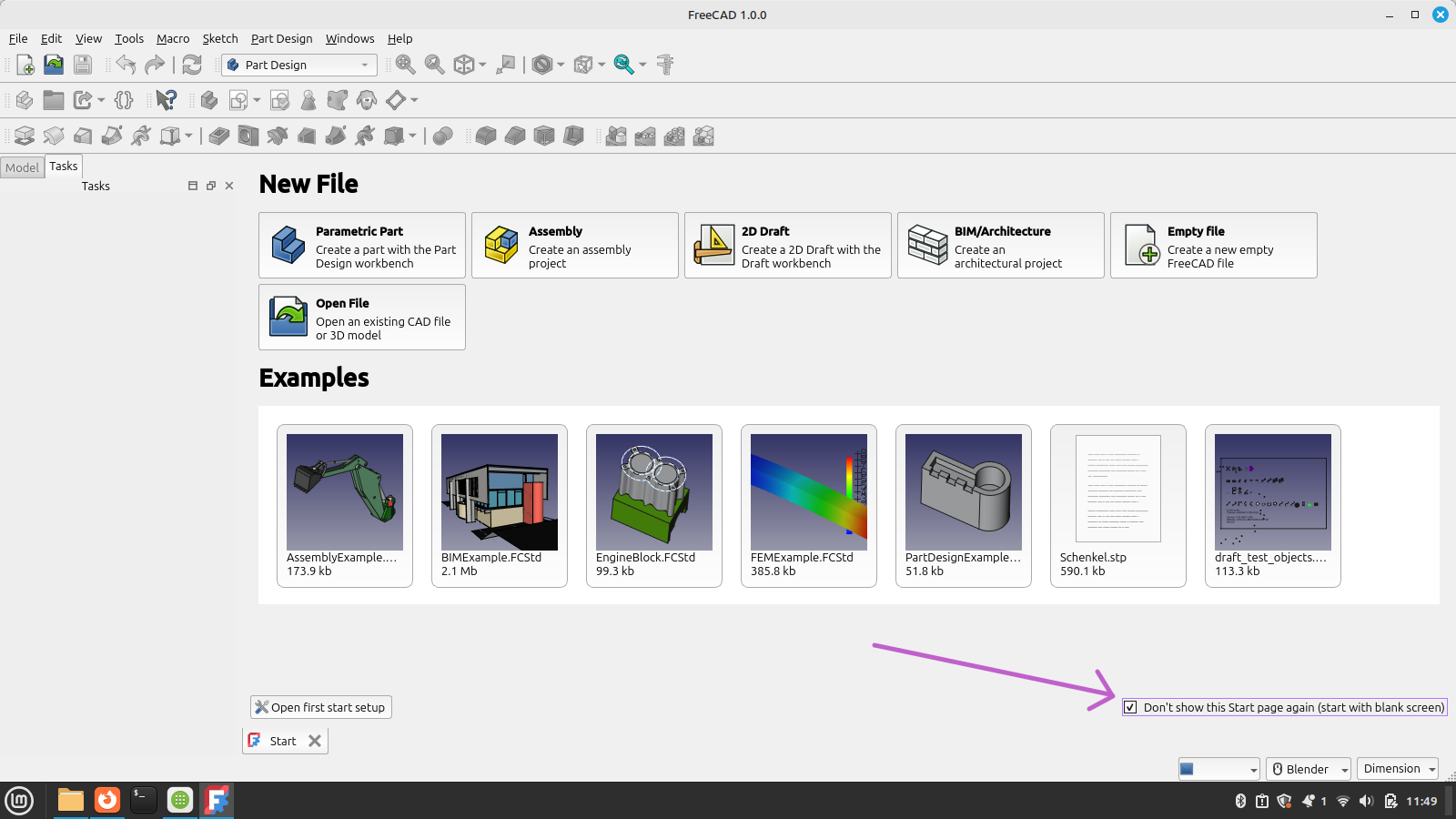This screenshot has height=819, width=1456.
Task: Click the Parametric Part card
Action: pos(362,246)
